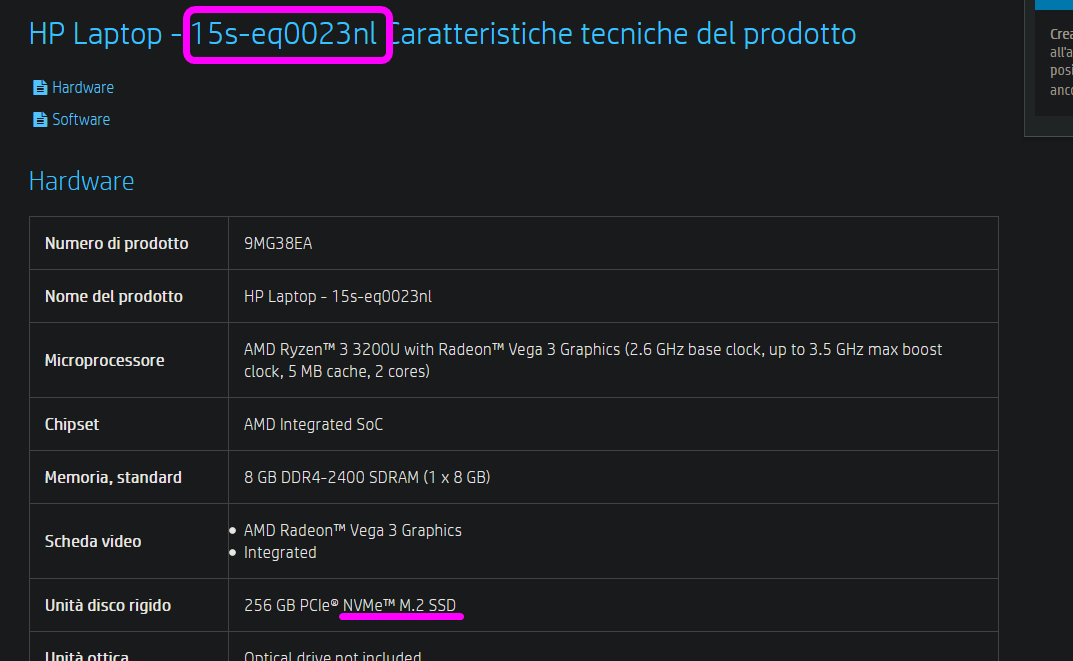Click the Unità disco rigido label cell

(129, 605)
